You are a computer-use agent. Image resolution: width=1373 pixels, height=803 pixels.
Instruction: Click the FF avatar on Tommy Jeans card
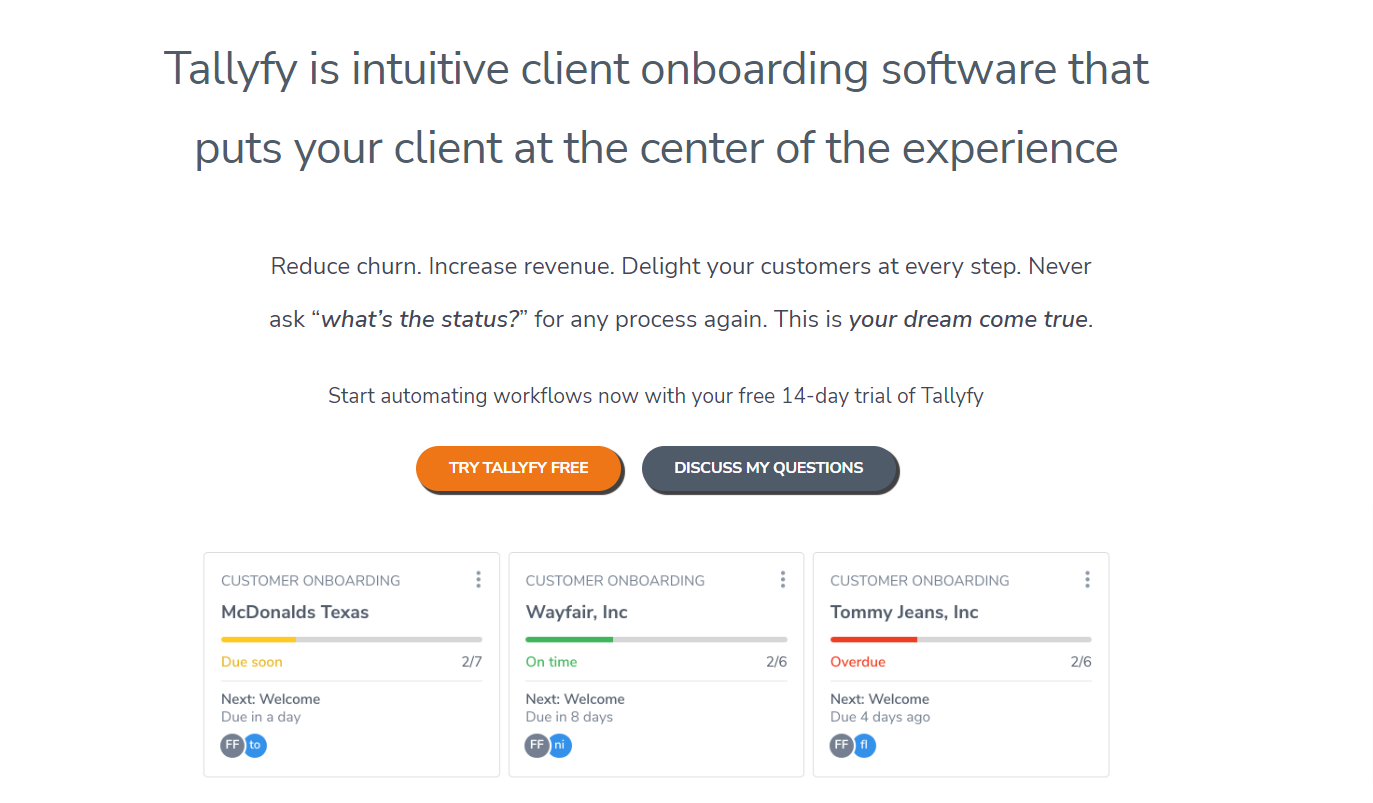point(842,745)
